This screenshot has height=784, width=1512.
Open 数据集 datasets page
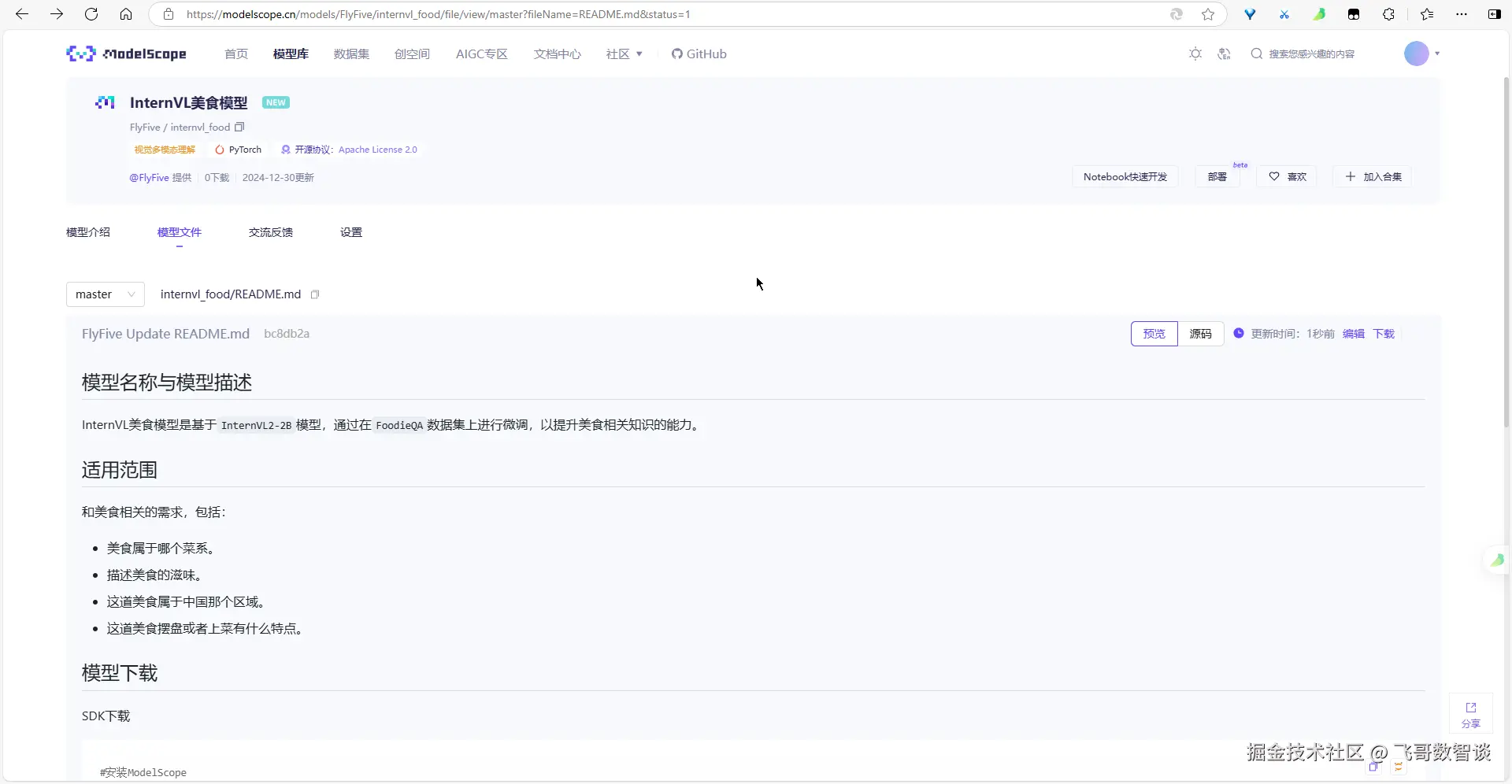[x=351, y=54]
